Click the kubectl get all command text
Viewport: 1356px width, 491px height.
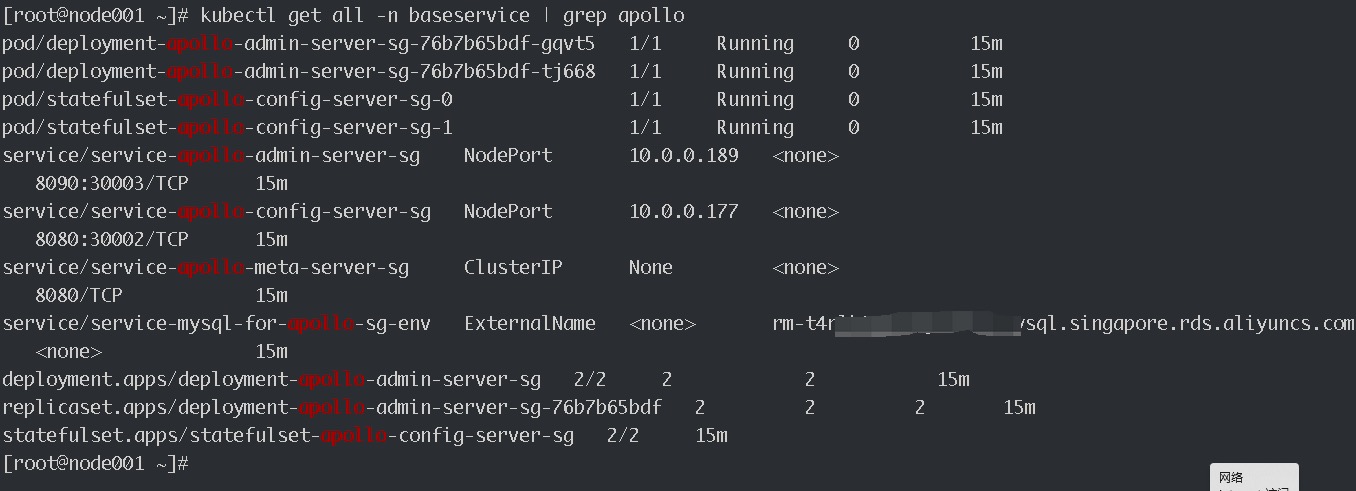[x=442, y=15]
